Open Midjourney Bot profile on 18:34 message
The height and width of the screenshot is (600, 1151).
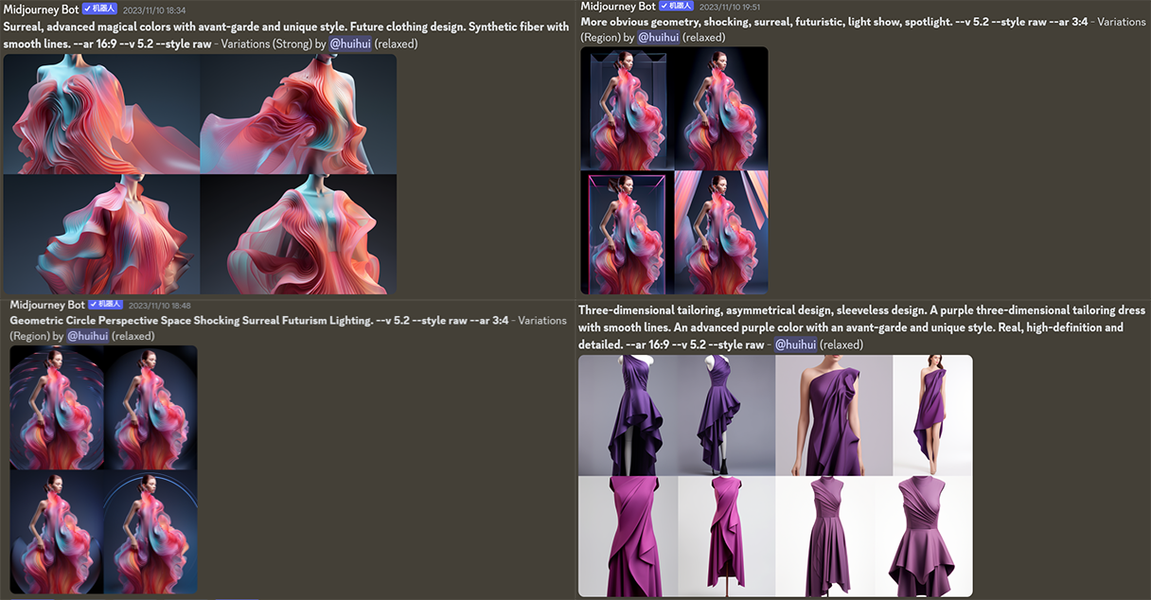tap(40, 10)
